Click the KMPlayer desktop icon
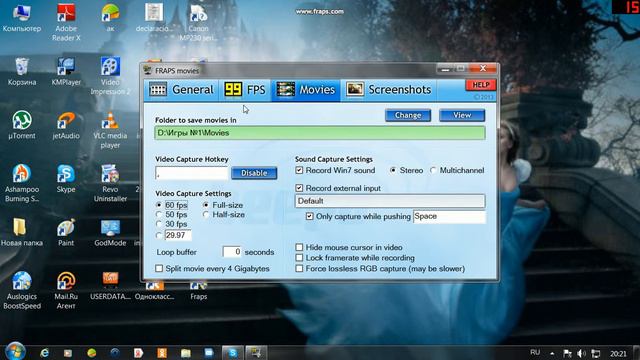640x360 pixels. click(66, 71)
